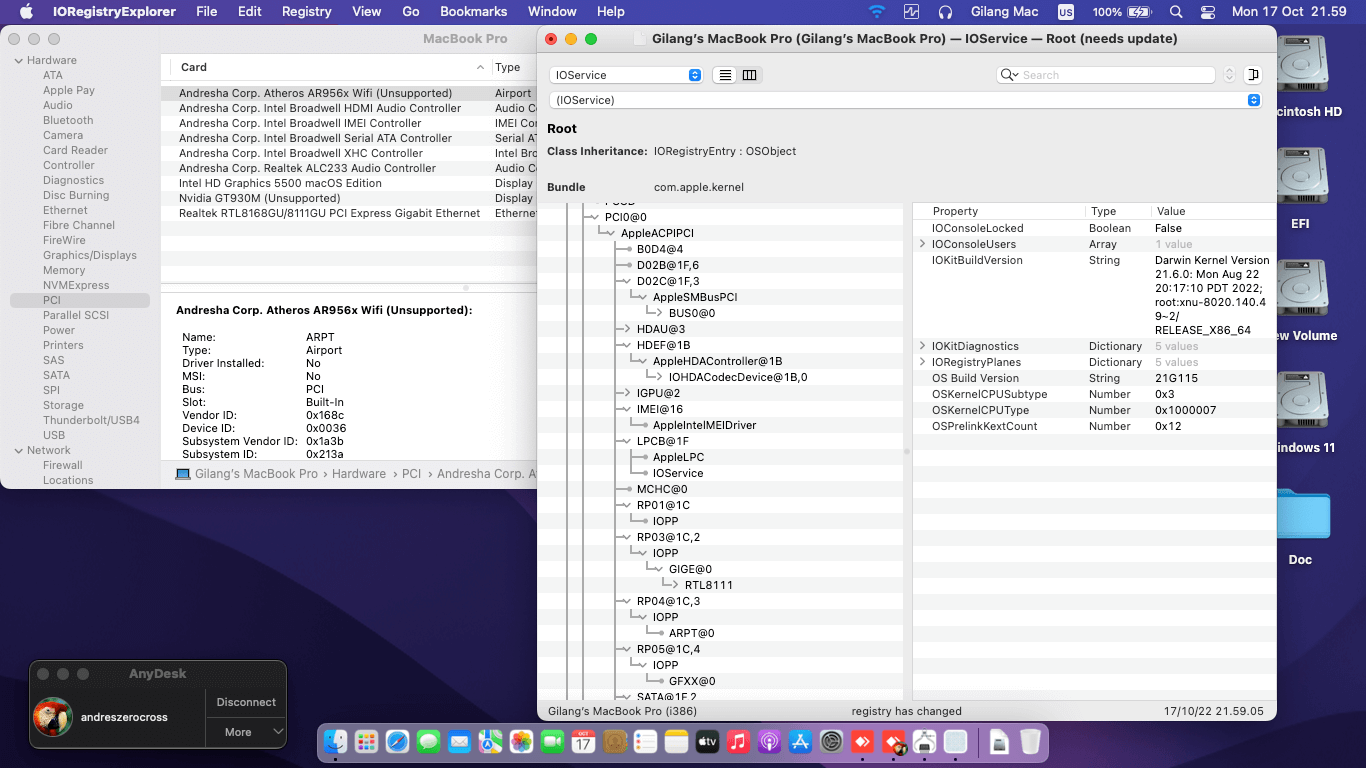Switch to column browser view icon
1366x768 pixels.
pos(749,75)
